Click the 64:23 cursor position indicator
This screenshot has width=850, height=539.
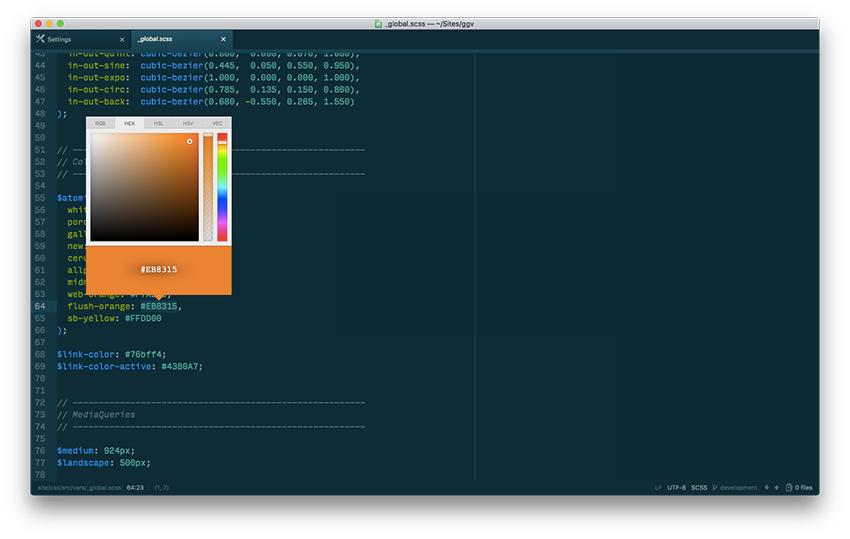135,488
